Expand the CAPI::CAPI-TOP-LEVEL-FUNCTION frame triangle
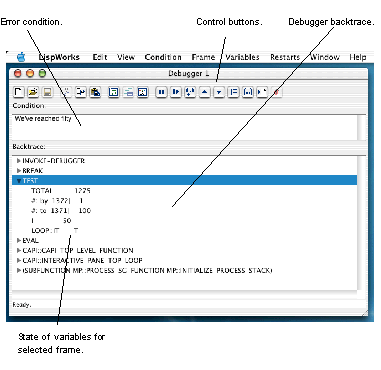Screen dimensions: 381x370 tap(19, 250)
